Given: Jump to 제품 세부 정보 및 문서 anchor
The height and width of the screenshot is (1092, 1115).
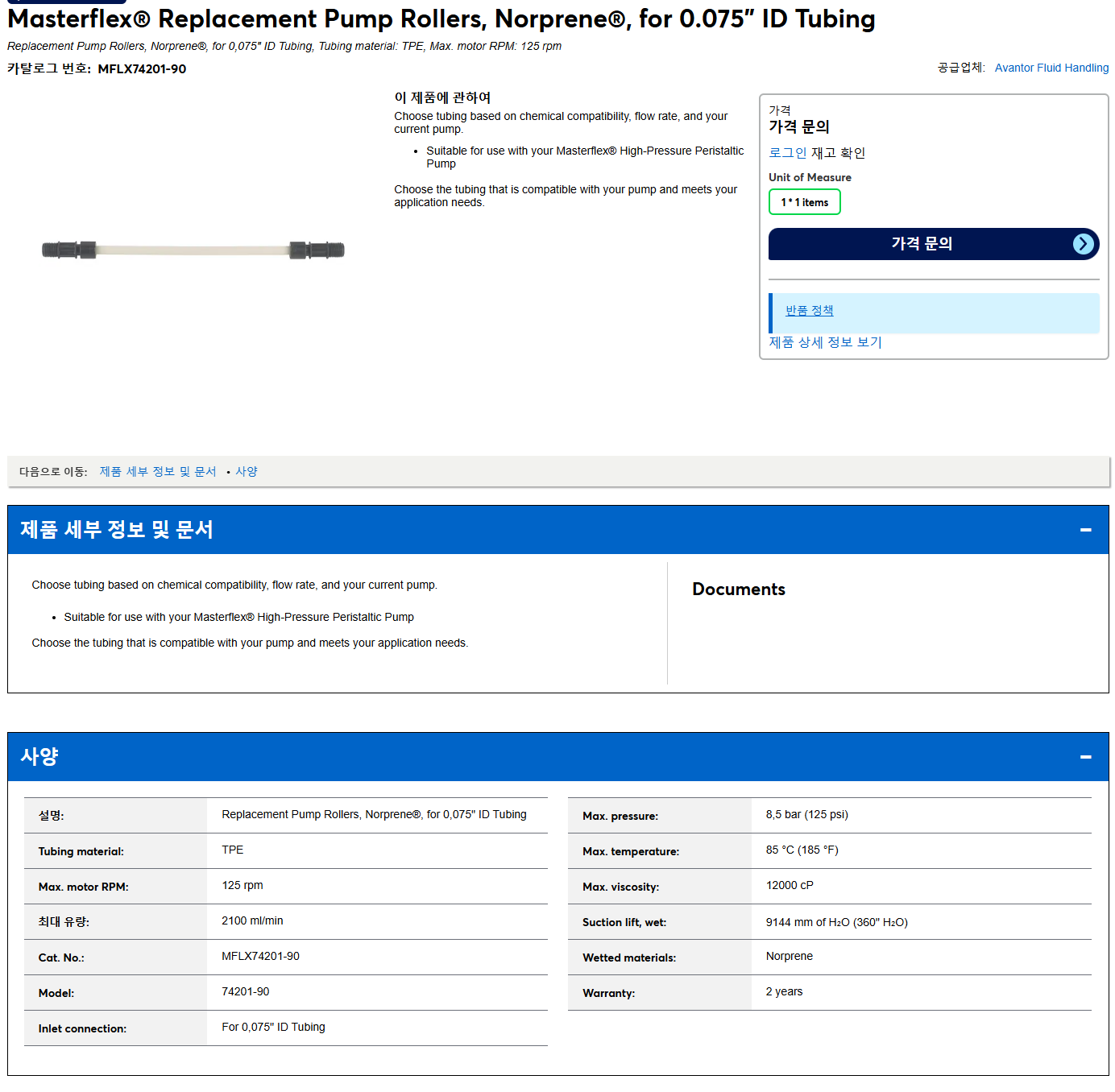Looking at the screenshot, I should [158, 472].
